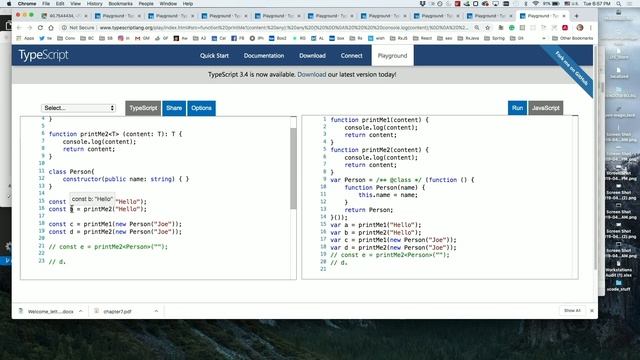Screen dimensions: 640x360
Task: Open the Chrome menu in menu bar
Action: [27, 4]
